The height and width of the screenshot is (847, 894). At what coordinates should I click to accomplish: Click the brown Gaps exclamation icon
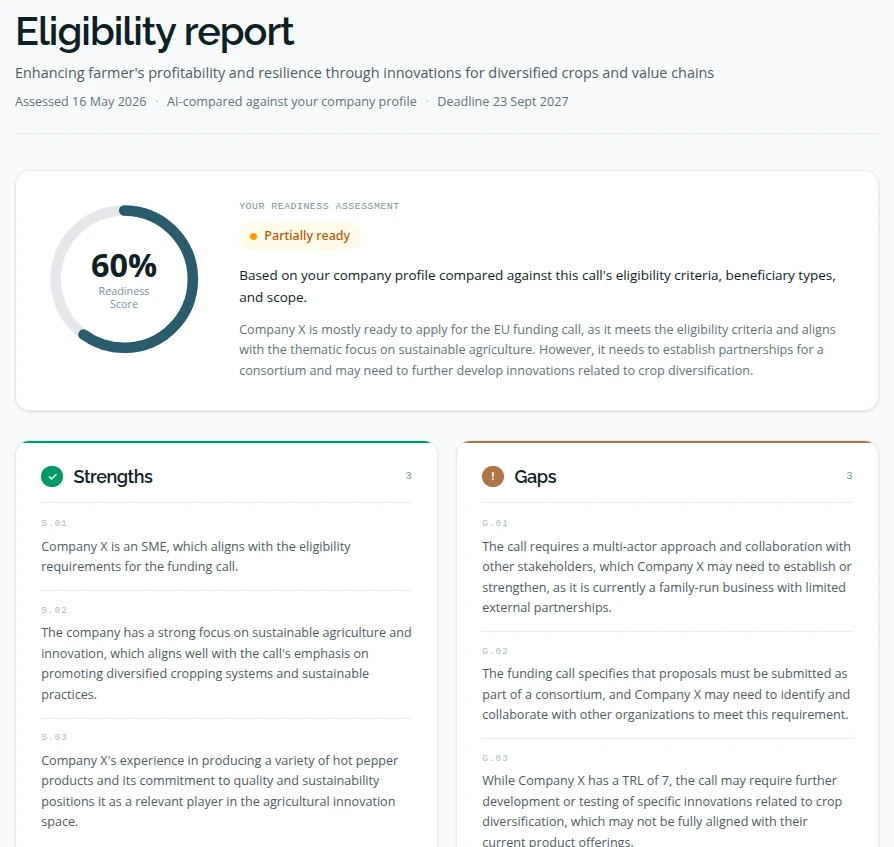493,477
